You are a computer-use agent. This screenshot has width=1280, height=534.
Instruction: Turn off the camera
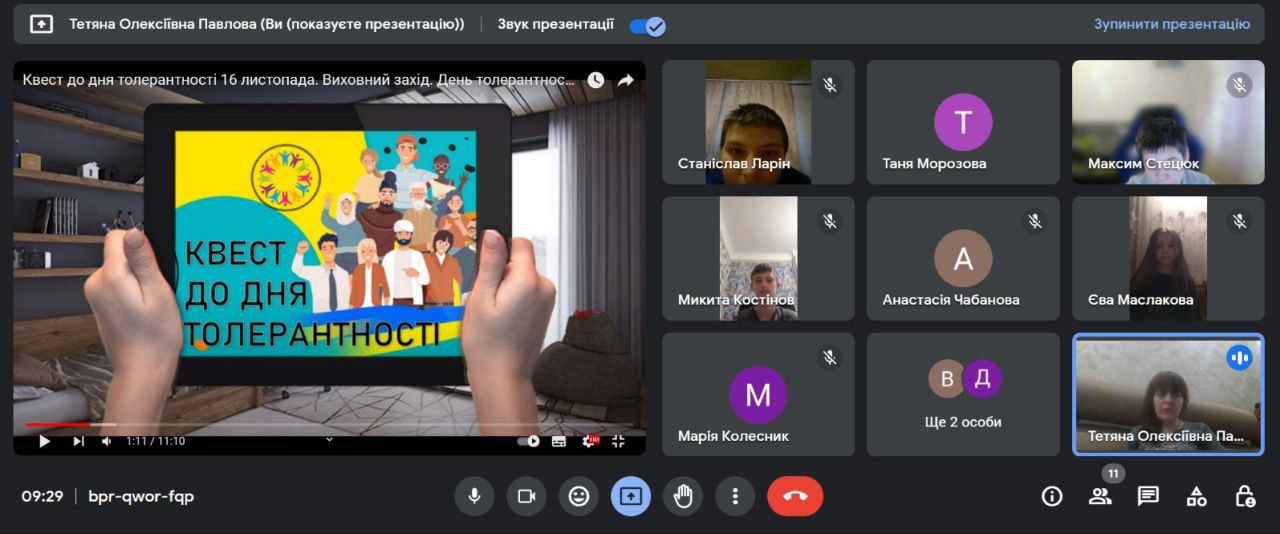click(x=526, y=496)
